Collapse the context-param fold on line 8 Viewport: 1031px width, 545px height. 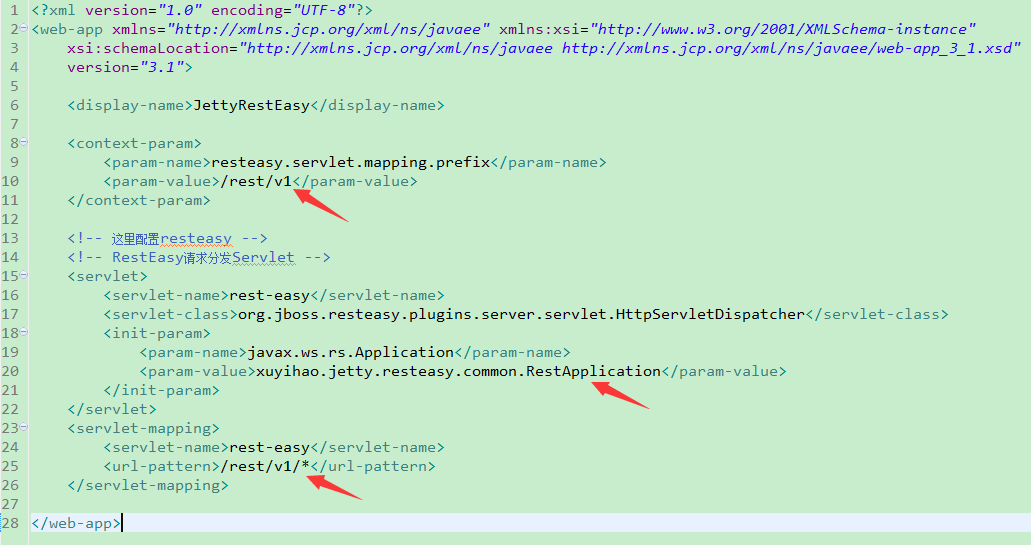coord(24,141)
